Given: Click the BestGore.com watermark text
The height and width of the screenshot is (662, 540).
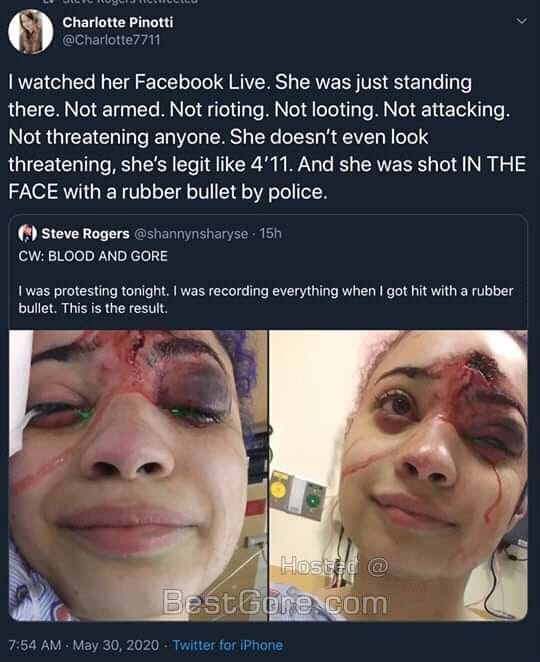Looking at the screenshot, I should [x=275, y=602].
